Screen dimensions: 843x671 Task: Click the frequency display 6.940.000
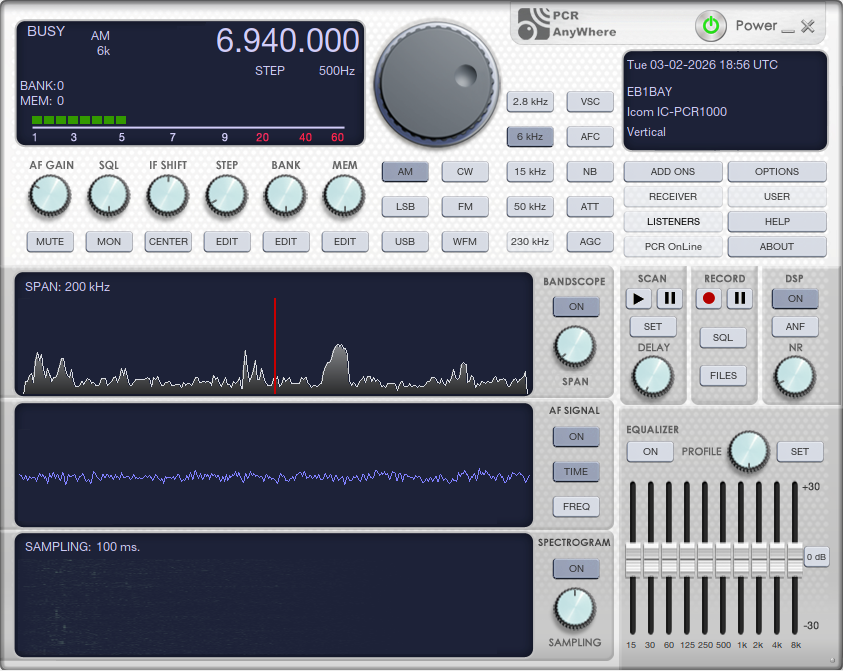click(287, 41)
